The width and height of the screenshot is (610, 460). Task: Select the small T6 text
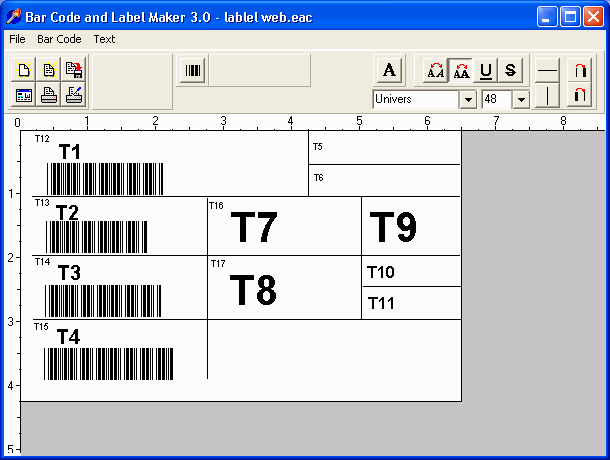(318, 178)
